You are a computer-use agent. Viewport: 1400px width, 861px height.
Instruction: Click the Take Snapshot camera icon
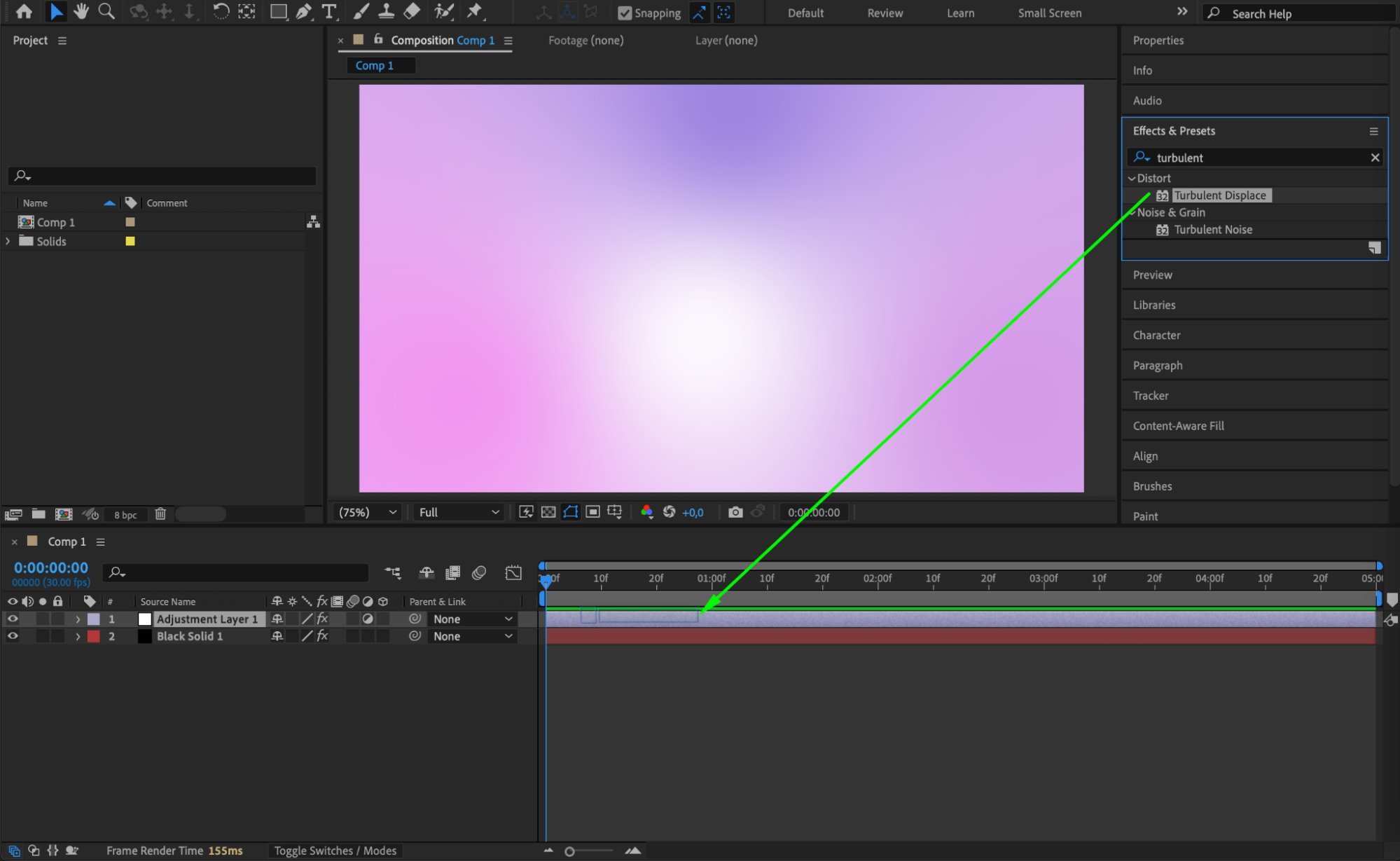[735, 512]
